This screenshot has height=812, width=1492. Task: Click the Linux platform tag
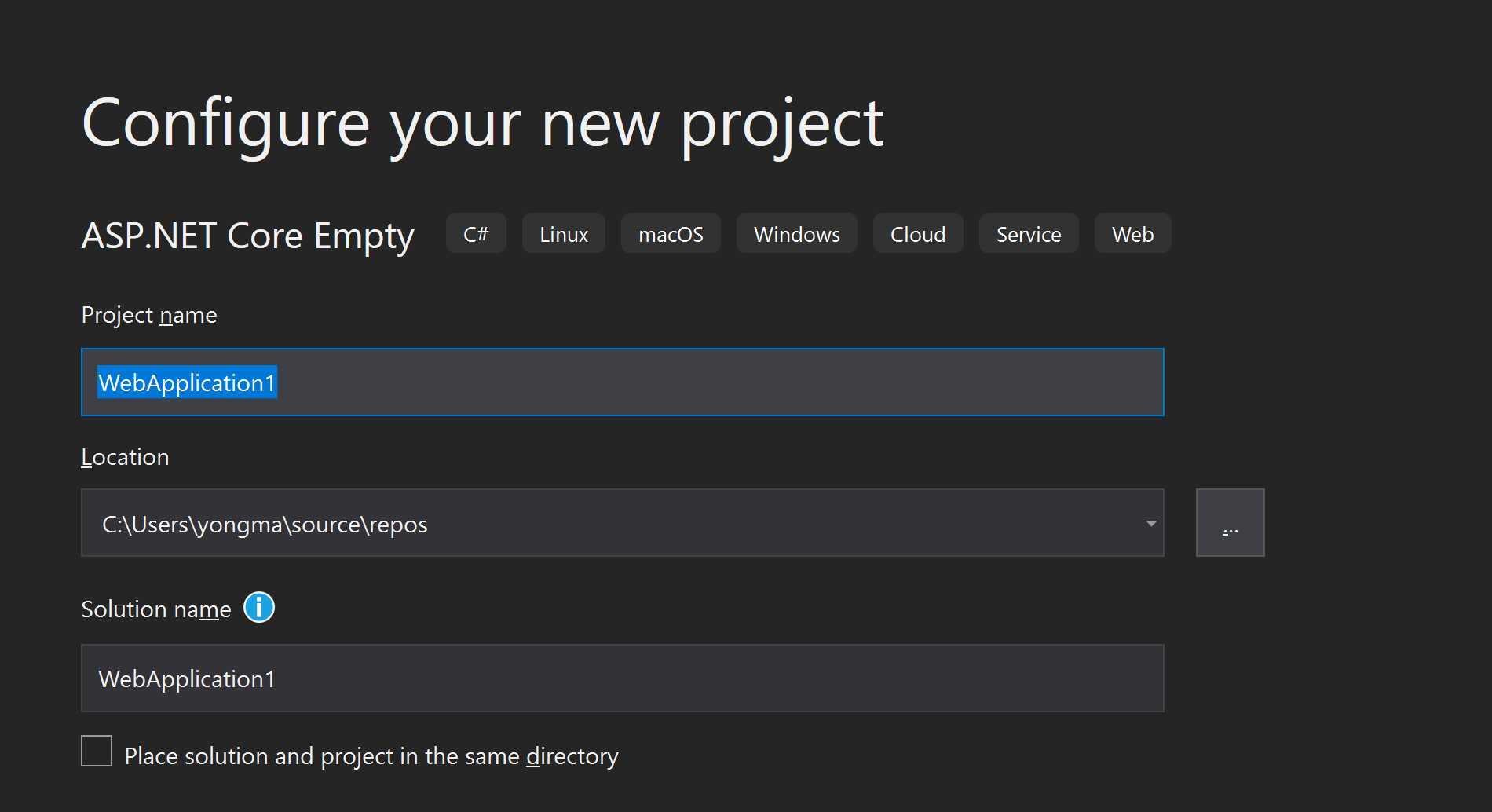point(564,234)
